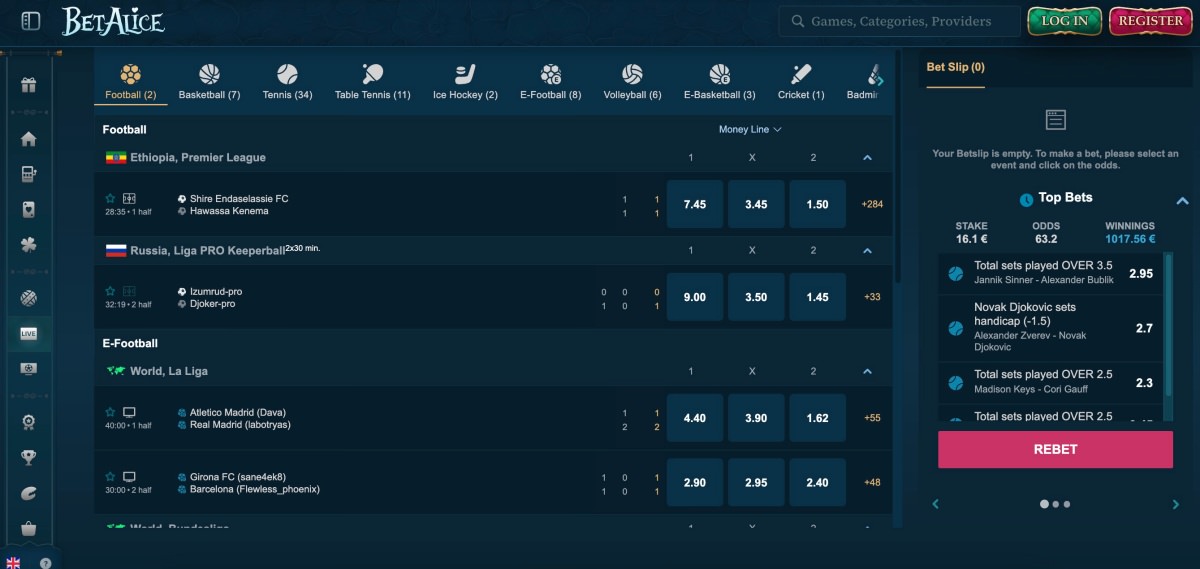The height and width of the screenshot is (569, 1200).
Task: Favorite the Shire Endaselassie FC match star
Action: pyautogui.click(x=111, y=198)
